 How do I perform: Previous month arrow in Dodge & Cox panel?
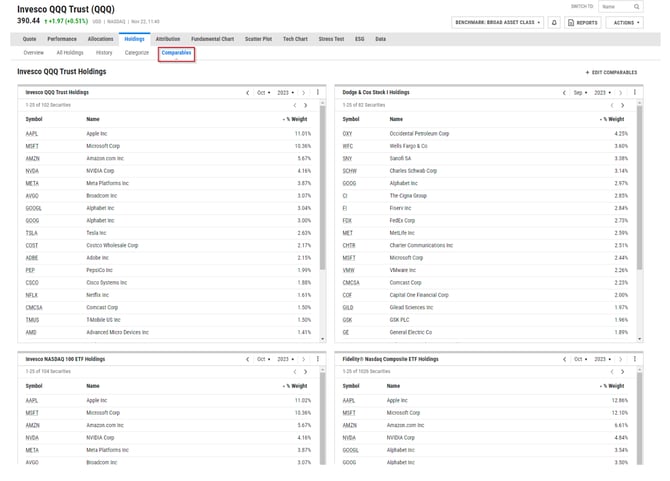point(564,93)
